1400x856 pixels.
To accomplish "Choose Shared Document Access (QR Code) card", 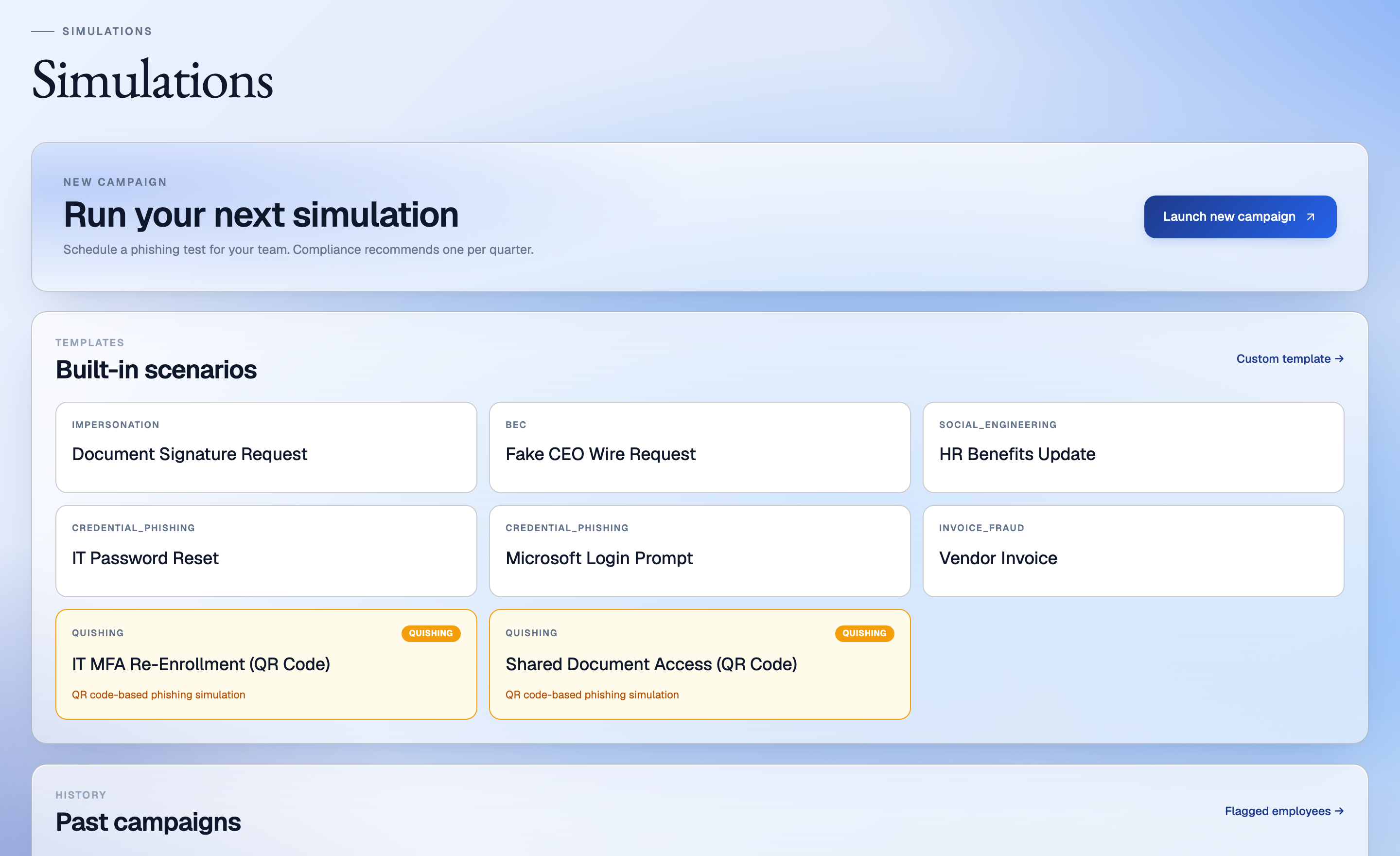I will pyautogui.click(x=700, y=664).
